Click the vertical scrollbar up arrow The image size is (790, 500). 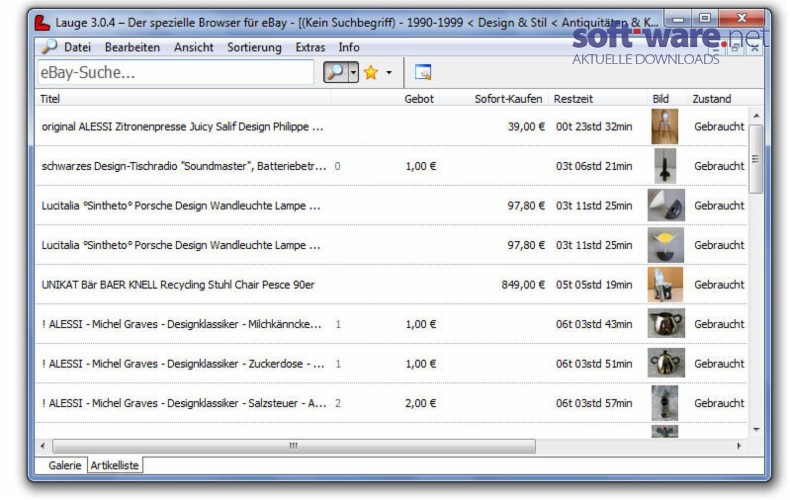coord(756,116)
